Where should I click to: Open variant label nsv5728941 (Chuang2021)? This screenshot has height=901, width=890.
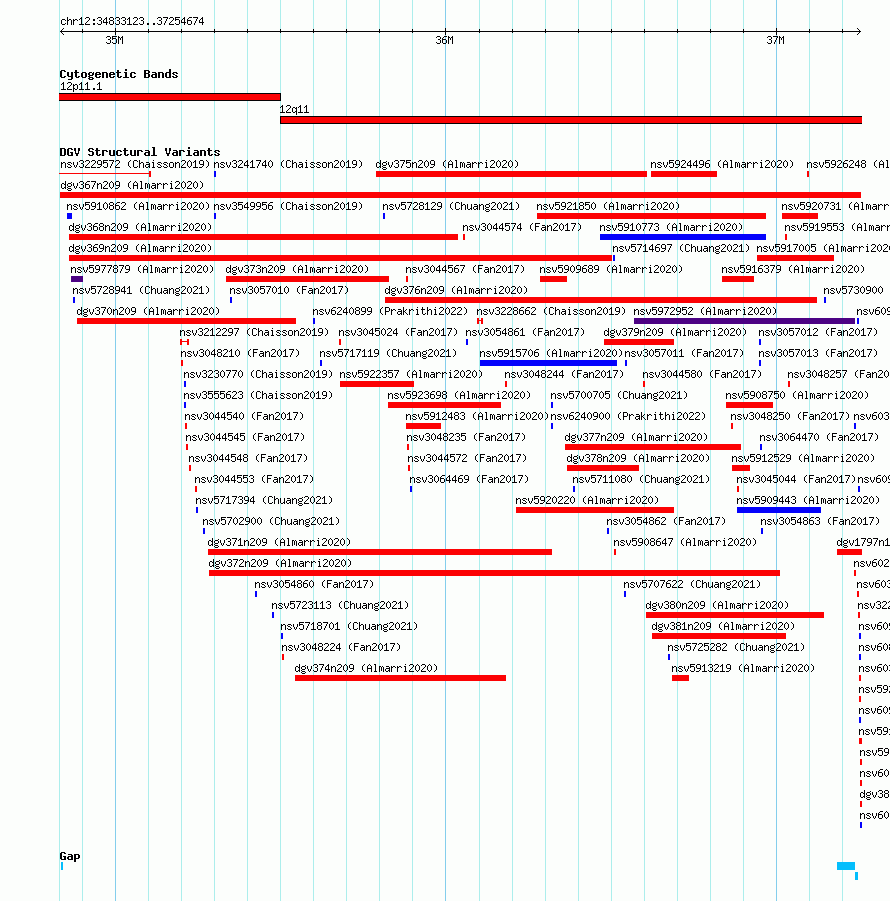141,291
